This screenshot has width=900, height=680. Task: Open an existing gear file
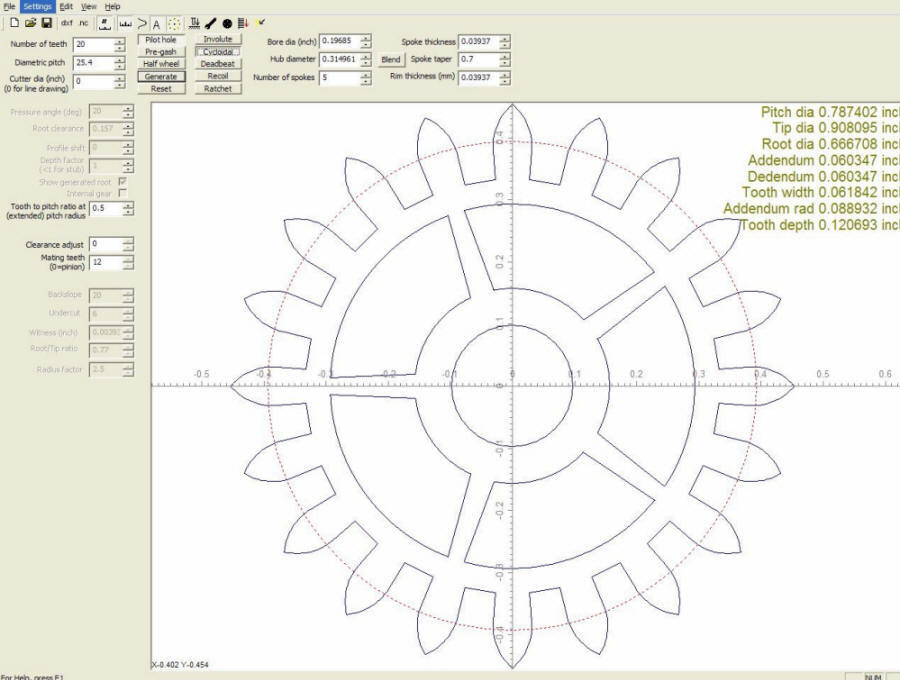coord(29,23)
